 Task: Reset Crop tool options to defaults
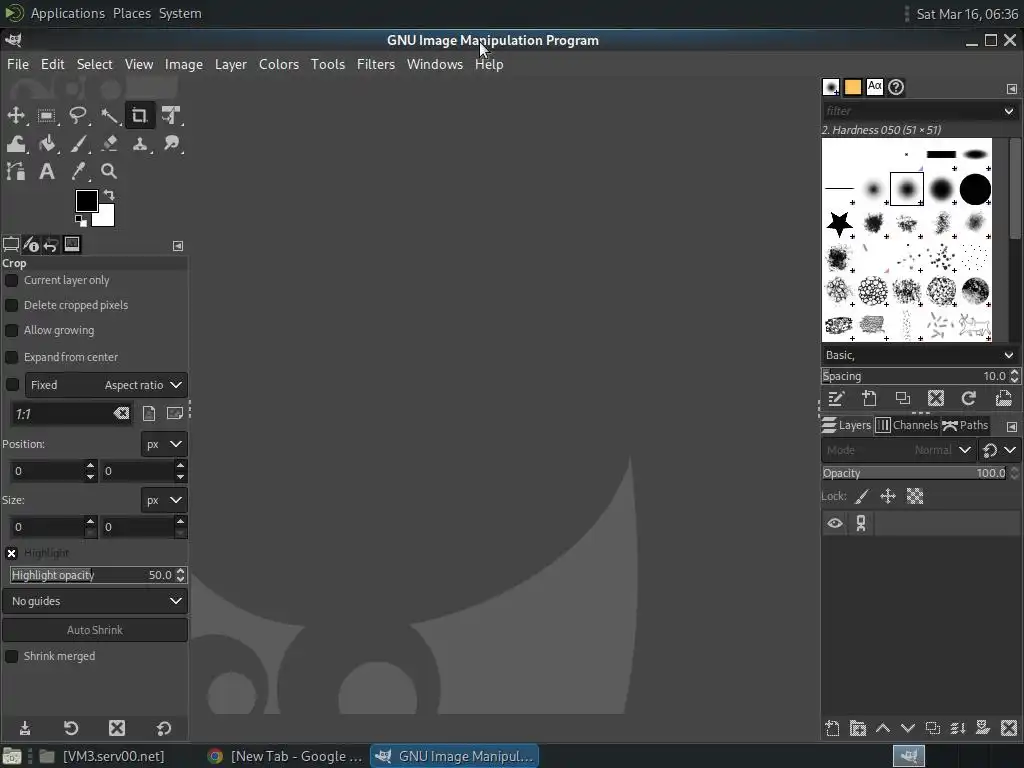tap(164, 728)
